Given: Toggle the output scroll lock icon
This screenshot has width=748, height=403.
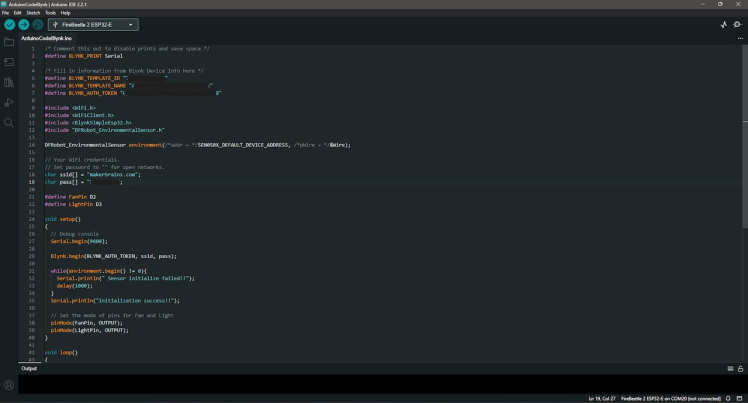Looking at the screenshot, I should (x=740, y=369).
